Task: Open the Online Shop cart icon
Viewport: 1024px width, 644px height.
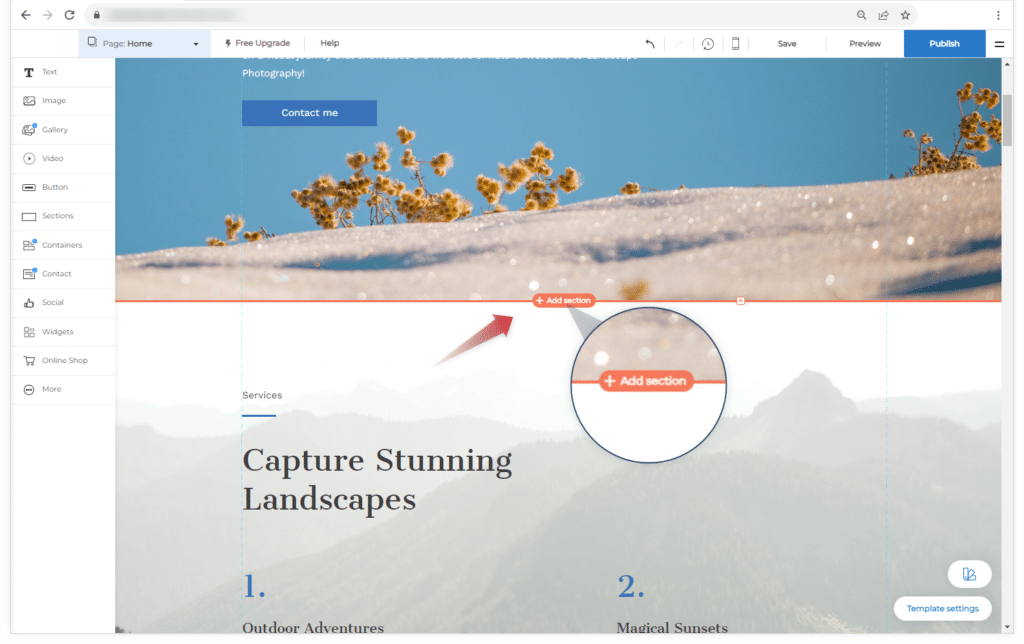Action: [x=29, y=361]
